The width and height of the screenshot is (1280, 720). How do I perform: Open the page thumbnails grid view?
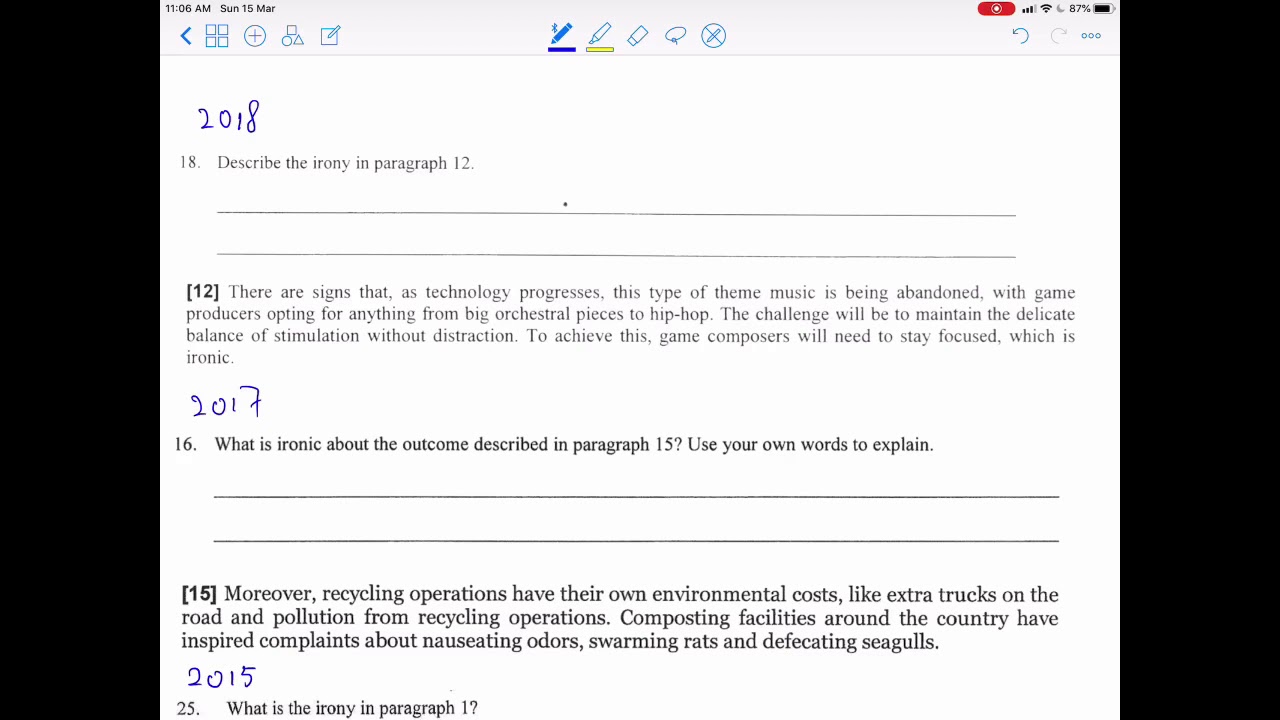point(217,36)
